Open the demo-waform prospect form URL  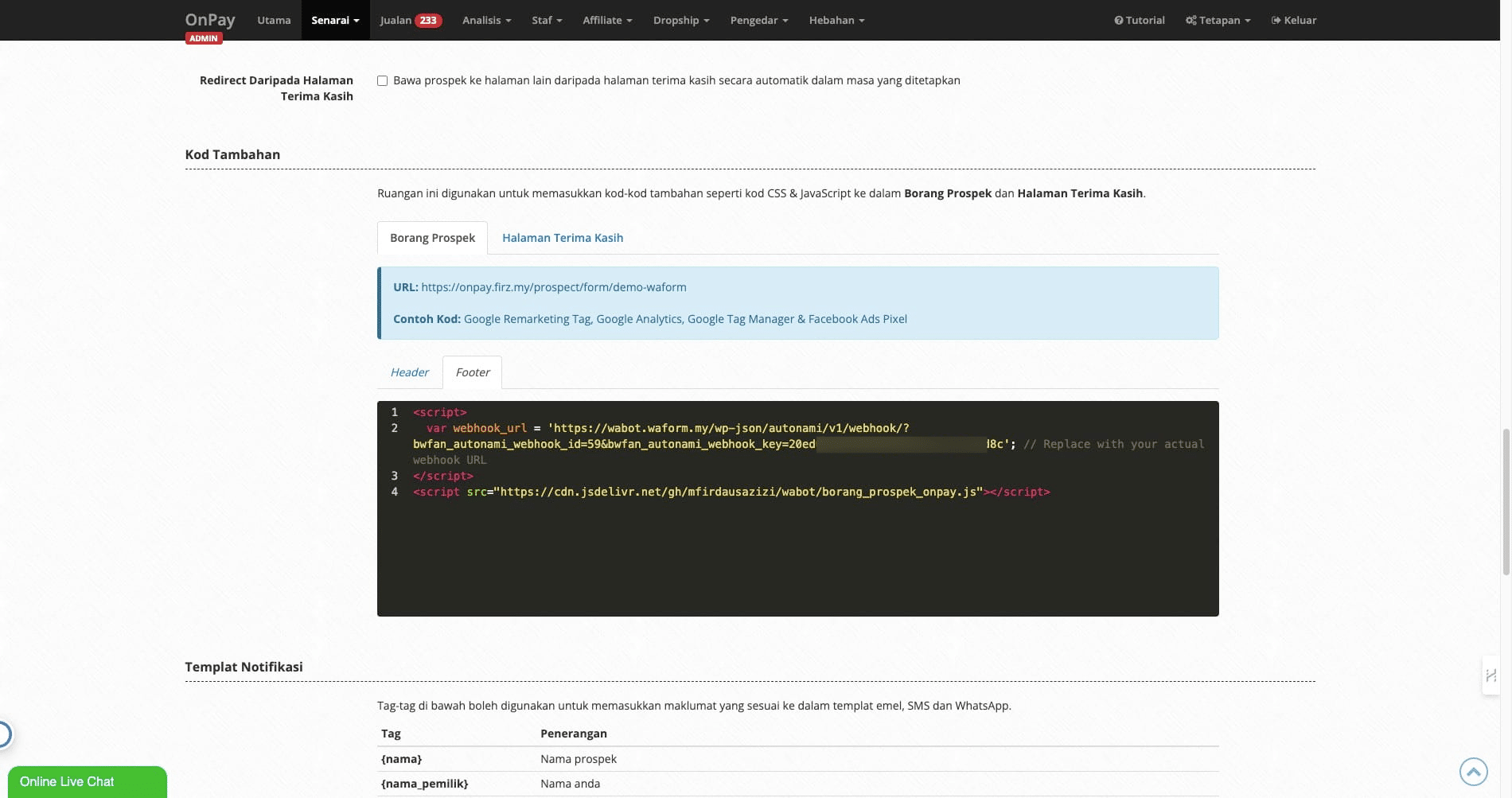point(554,287)
